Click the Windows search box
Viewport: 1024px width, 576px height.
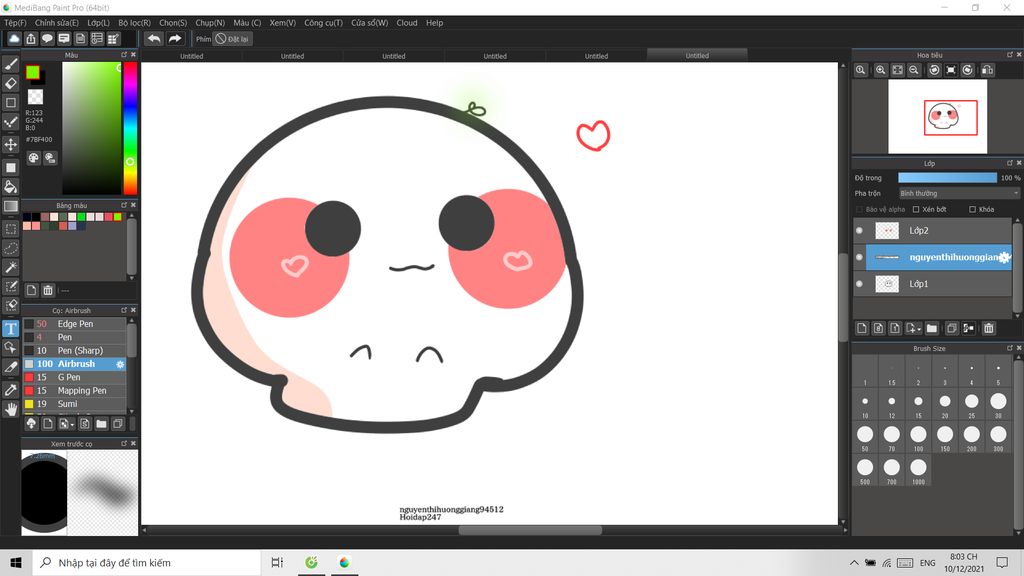[x=146, y=562]
